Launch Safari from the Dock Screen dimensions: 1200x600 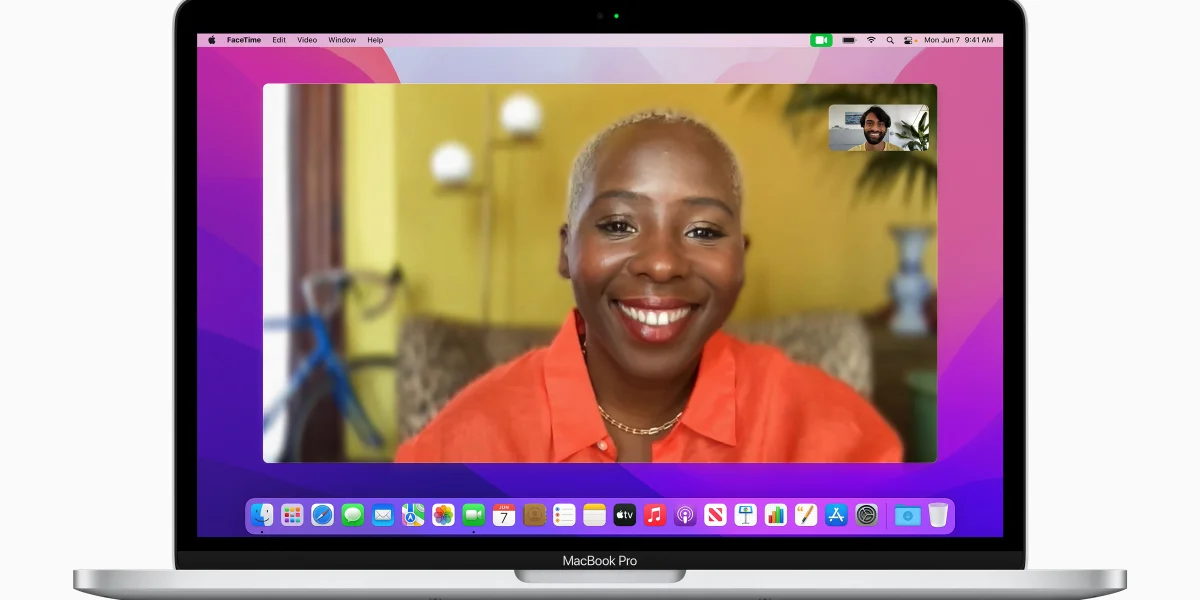coord(322,515)
